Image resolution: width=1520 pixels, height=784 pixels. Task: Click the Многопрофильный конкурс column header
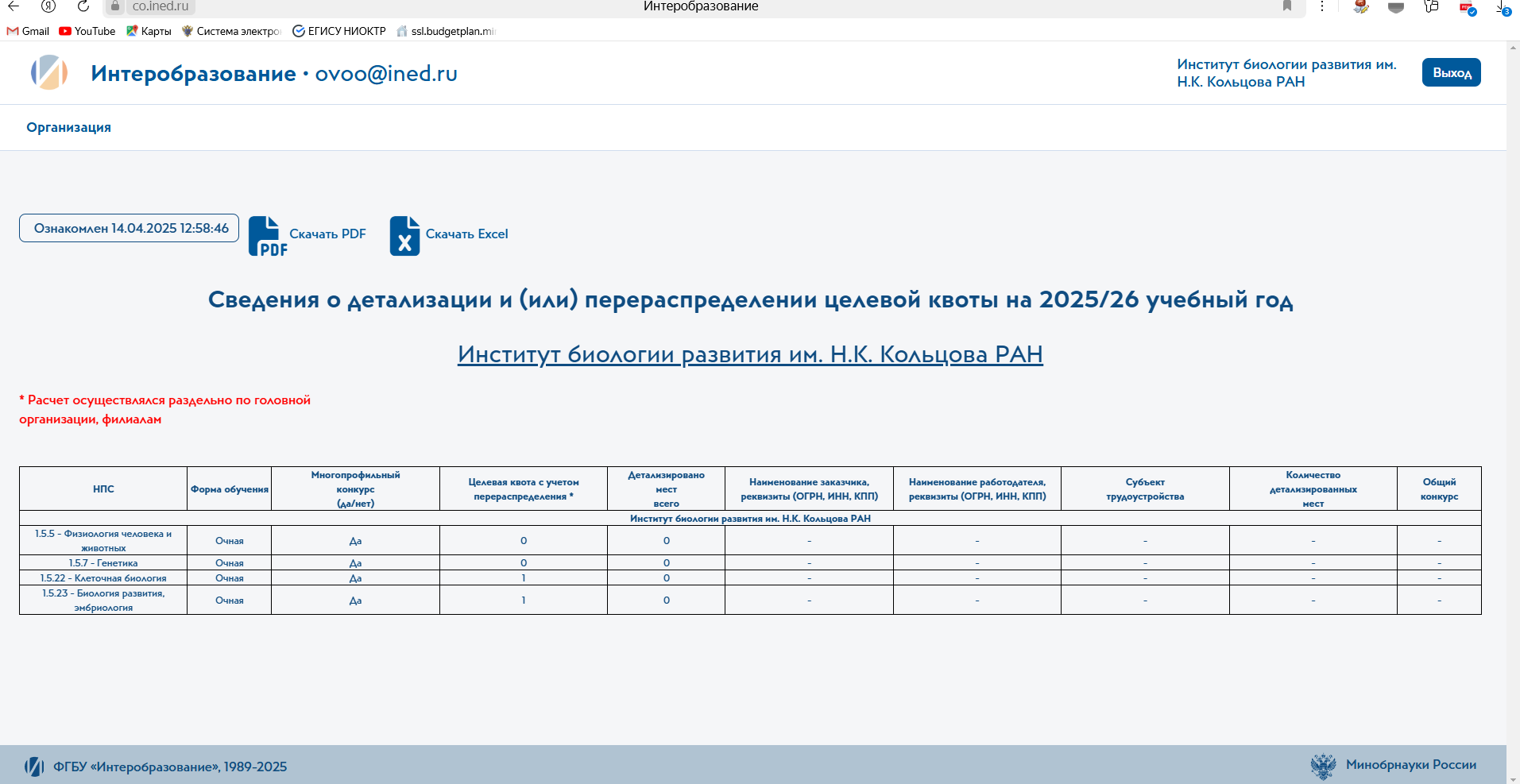coord(355,489)
